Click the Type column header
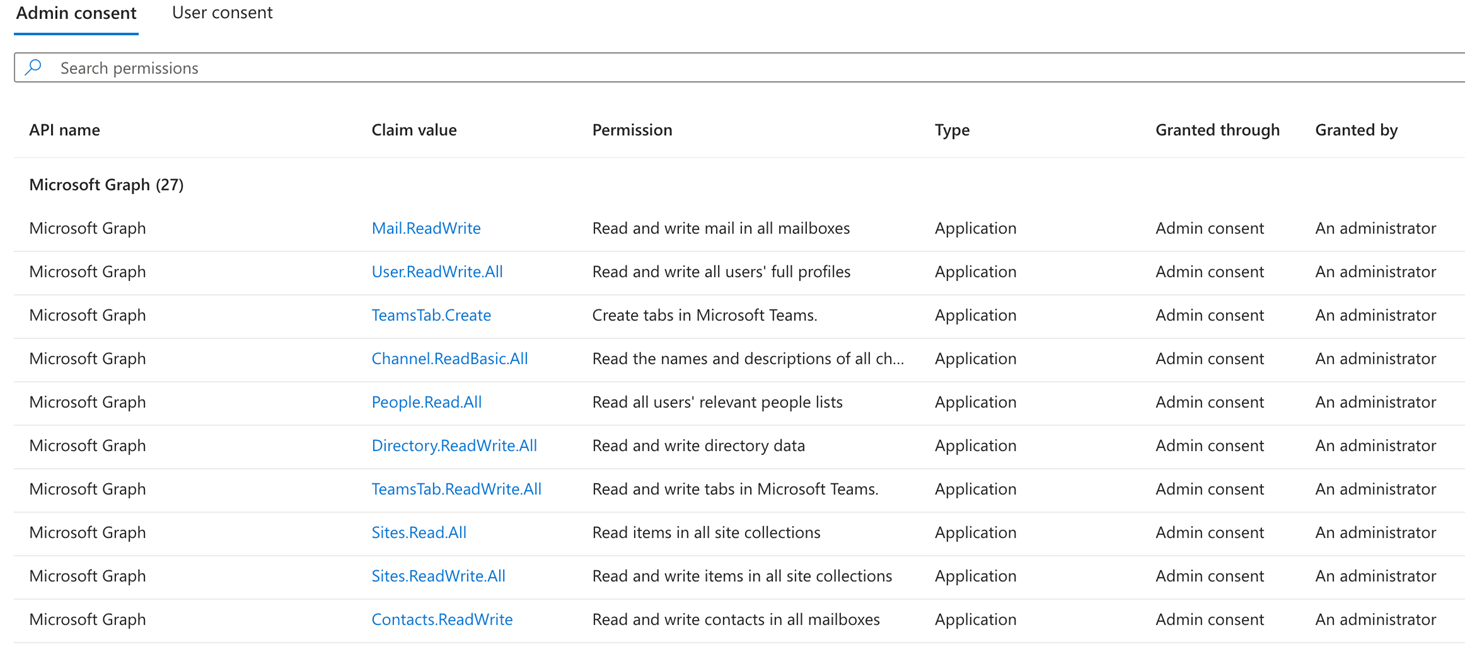1465x649 pixels. point(952,130)
